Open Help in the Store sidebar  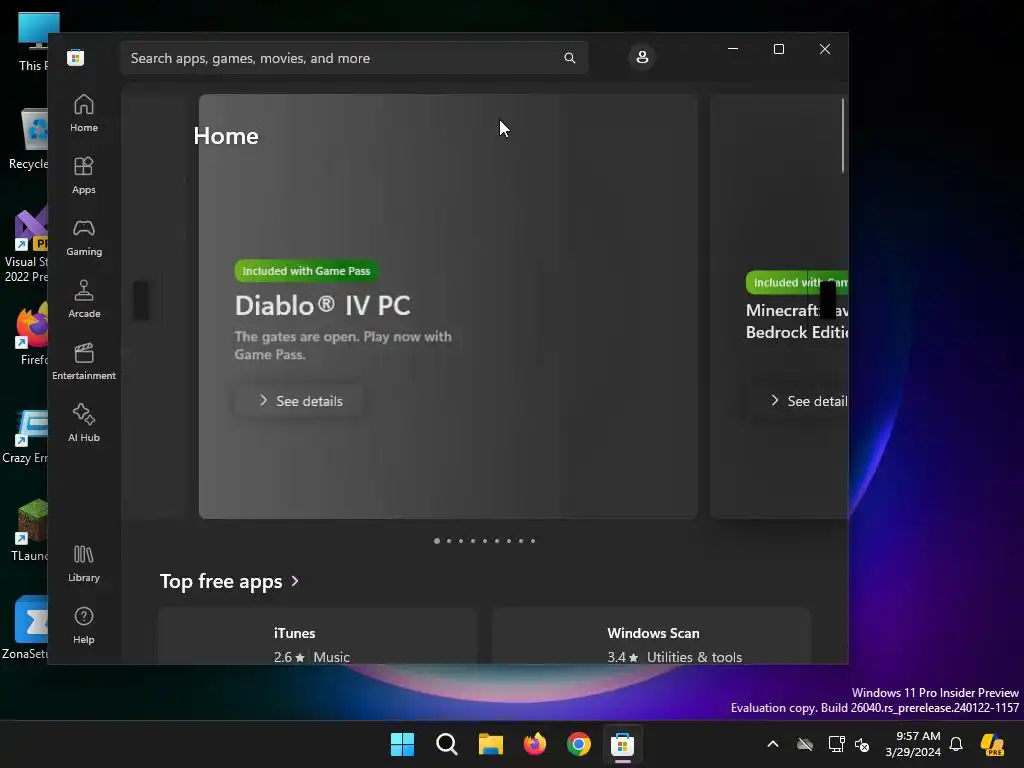pyautogui.click(x=84, y=626)
